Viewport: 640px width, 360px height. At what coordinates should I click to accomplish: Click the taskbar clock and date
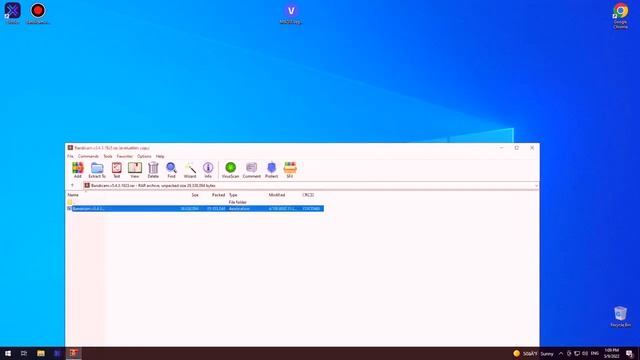pos(611,353)
